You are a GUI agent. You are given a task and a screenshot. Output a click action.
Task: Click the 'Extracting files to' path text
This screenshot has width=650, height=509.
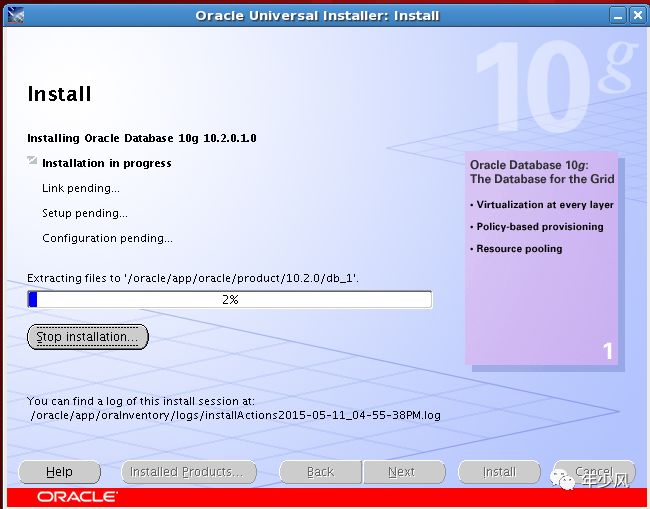(x=193, y=278)
